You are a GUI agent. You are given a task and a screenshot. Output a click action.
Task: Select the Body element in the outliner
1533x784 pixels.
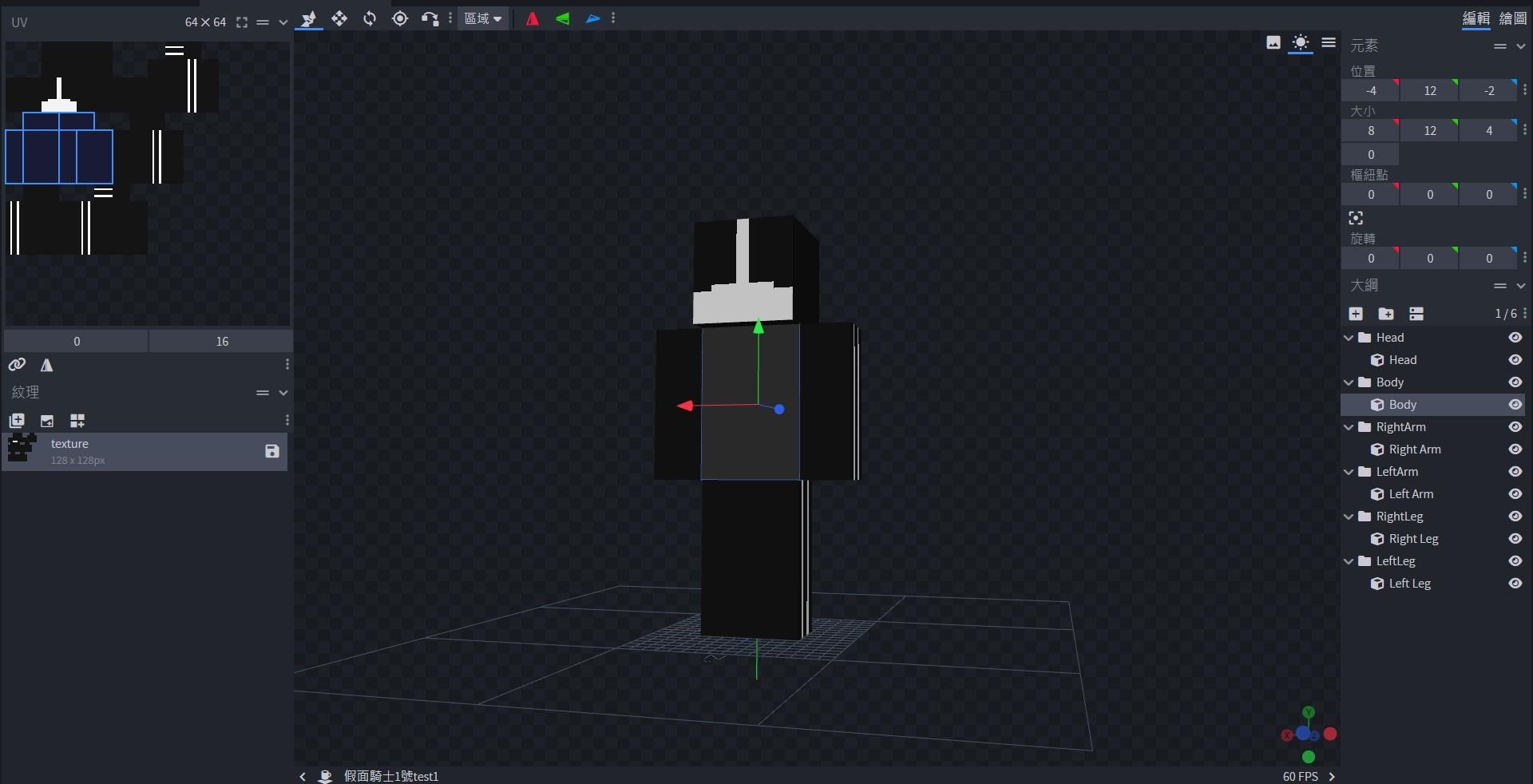[x=1403, y=405]
